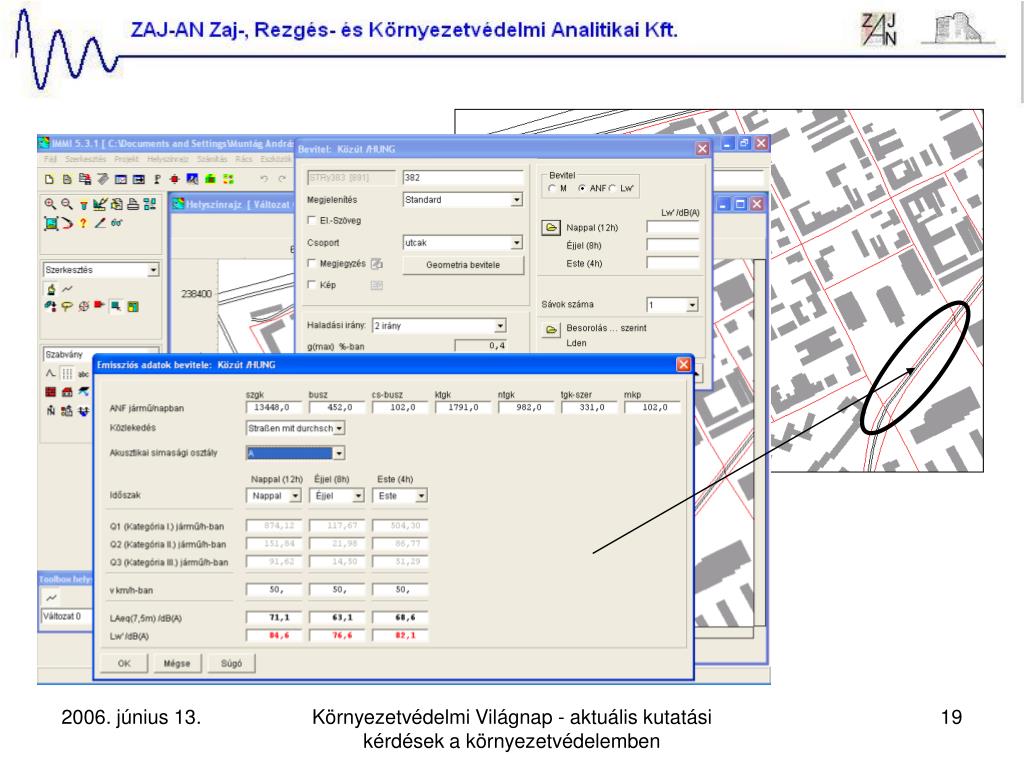Screen dimensions: 1024x768
Task: Click the Helyszínrajz window vertical scrollbar
Action: coord(760,444)
